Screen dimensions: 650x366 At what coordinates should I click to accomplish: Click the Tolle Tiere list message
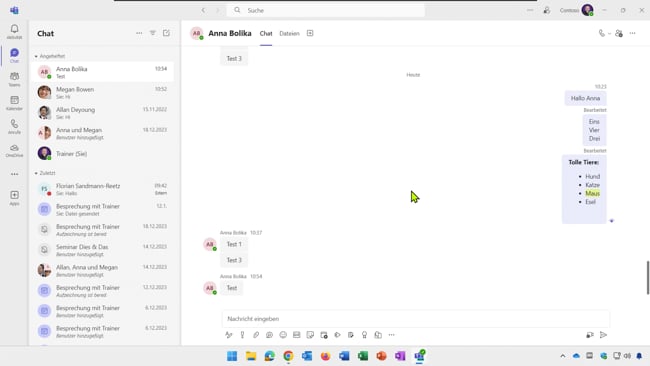(x=584, y=189)
